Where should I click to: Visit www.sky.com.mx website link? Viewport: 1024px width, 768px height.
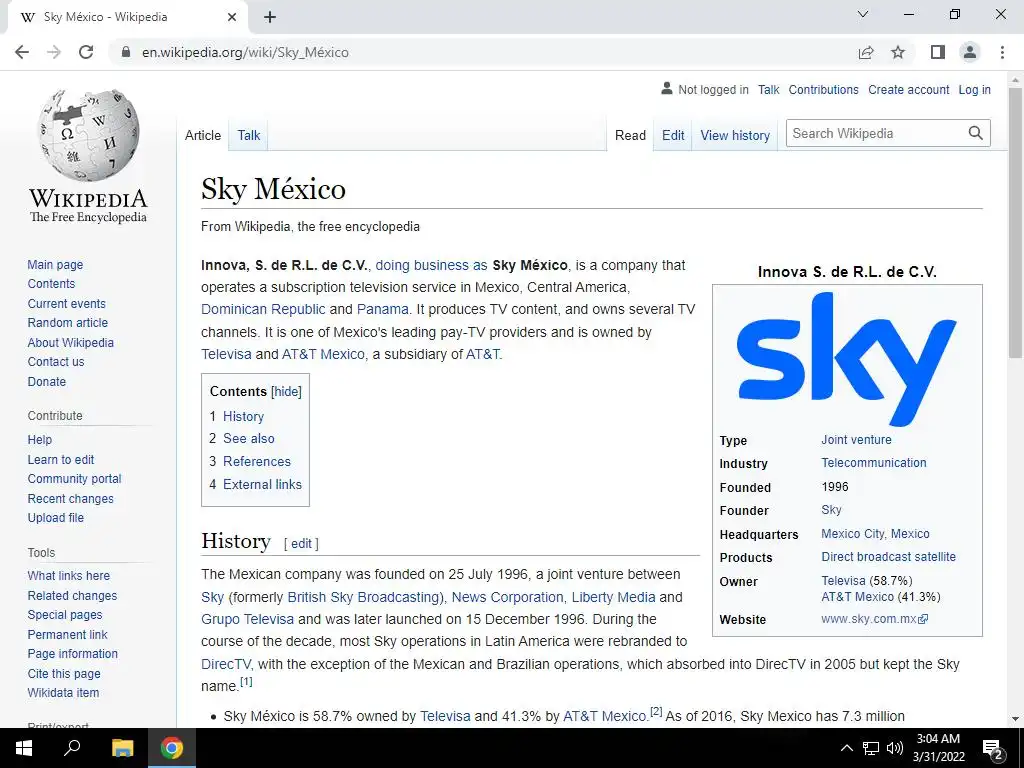pyautogui.click(x=874, y=618)
